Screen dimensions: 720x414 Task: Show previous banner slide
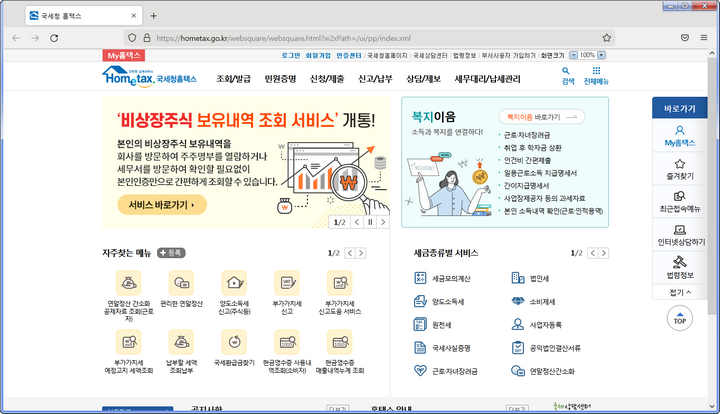tap(357, 222)
